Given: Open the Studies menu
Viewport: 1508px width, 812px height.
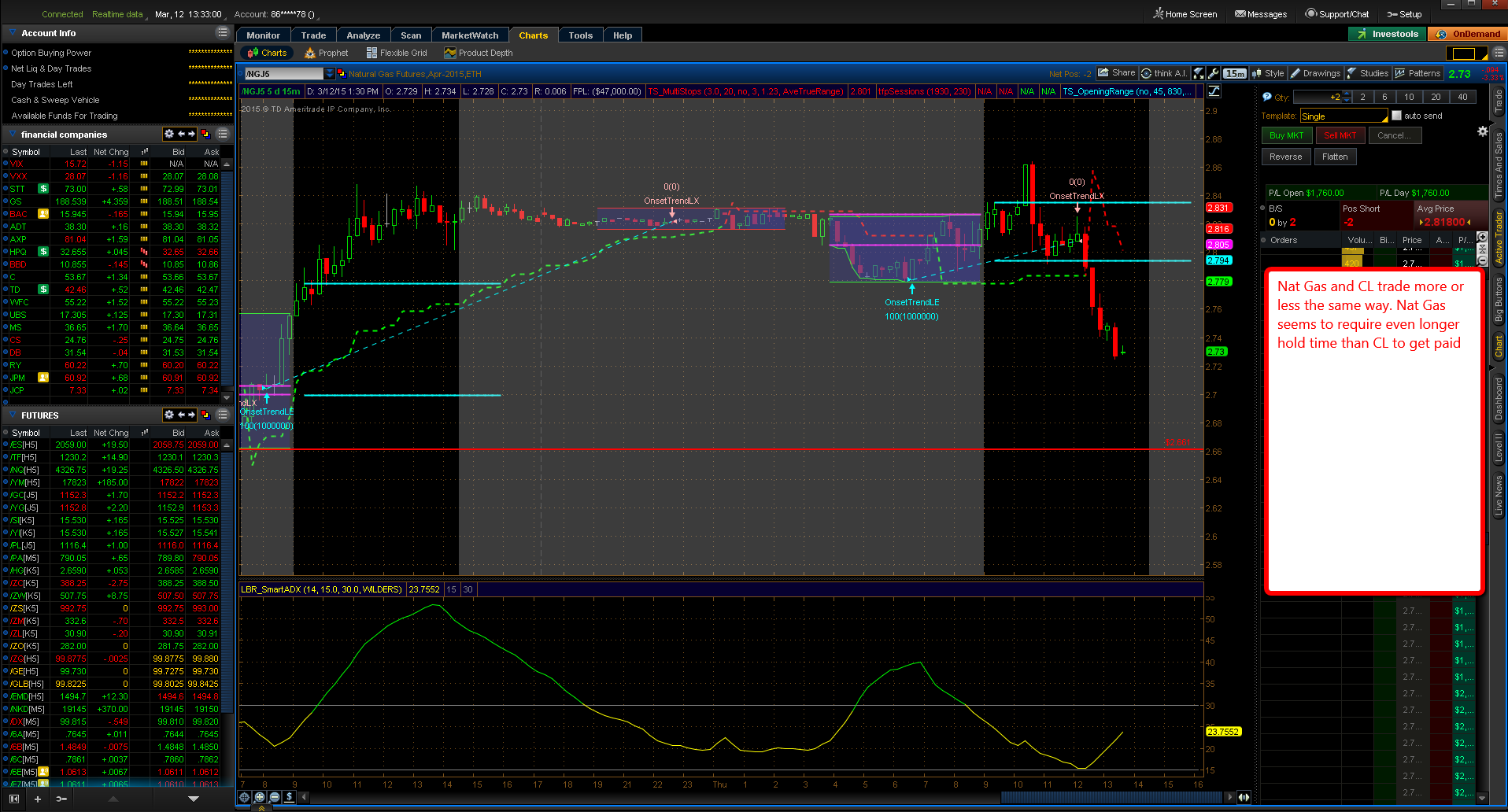Looking at the screenshot, I should click(x=1368, y=73).
